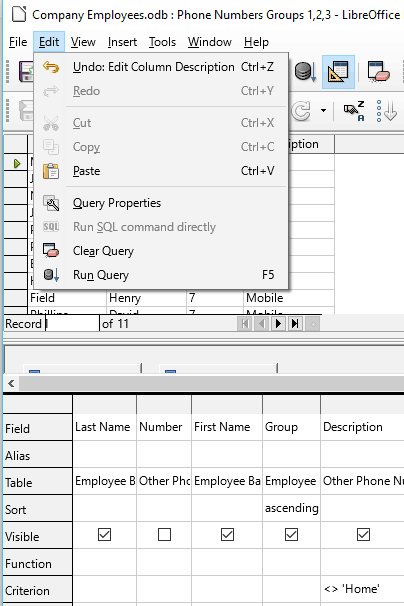Click the Henry cell in results
The height and width of the screenshot is (606, 404).
click(x=146, y=298)
